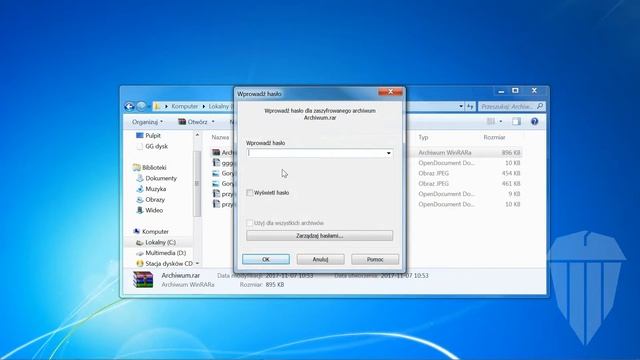
Task: Click the CD drive icon in sidebar
Action: click(x=140, y=263)
